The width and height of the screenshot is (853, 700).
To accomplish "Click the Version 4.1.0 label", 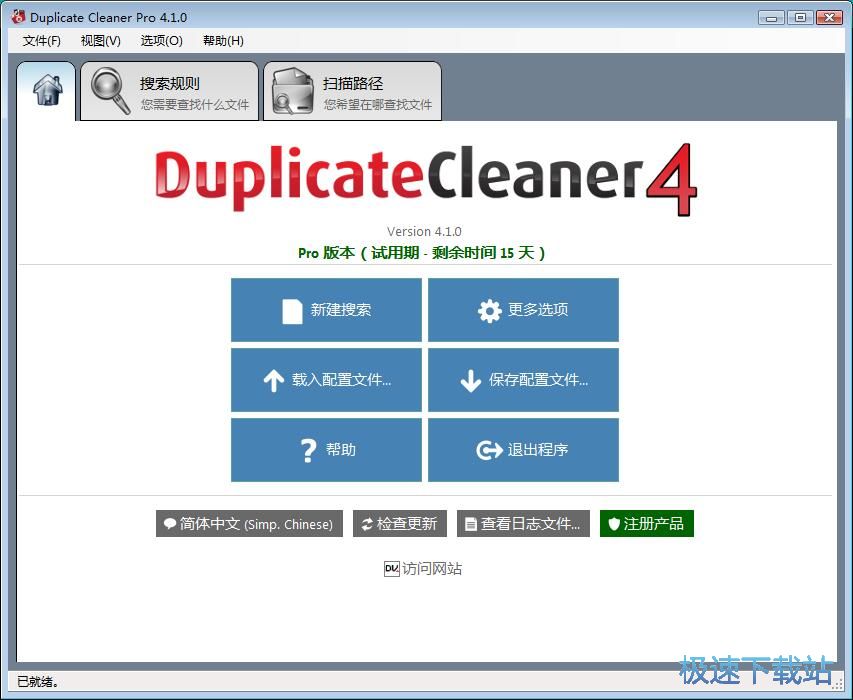I will point(424,232).
